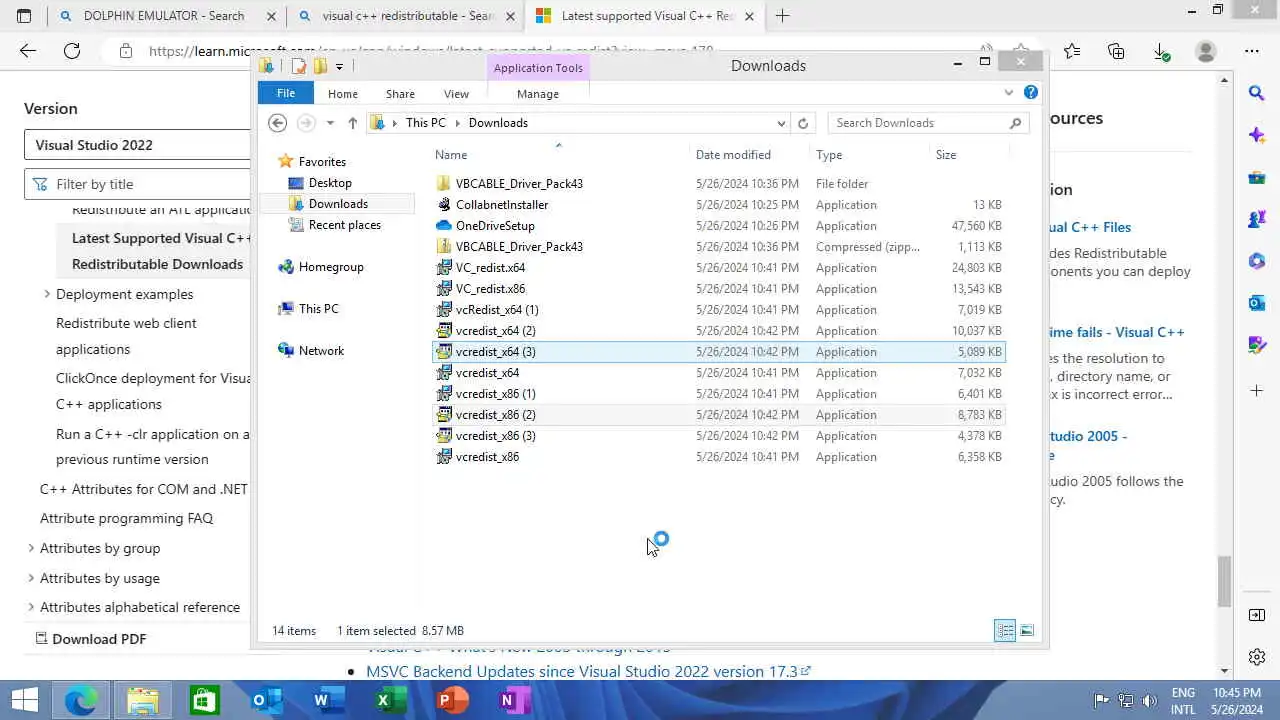Sort files by Size column header
The image size is (1280, 720).
coord(946,155)
